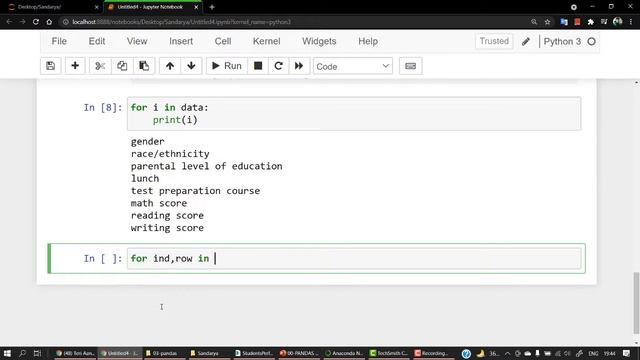
Task: Bookmark this page with the star icon
Action: coord(547,22)
